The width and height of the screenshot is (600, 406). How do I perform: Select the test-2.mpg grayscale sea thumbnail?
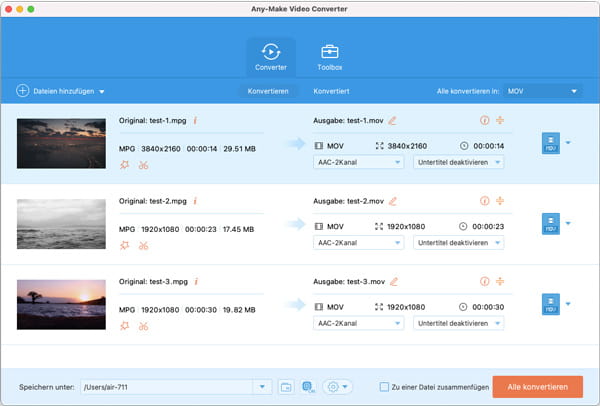pos(61,224)
